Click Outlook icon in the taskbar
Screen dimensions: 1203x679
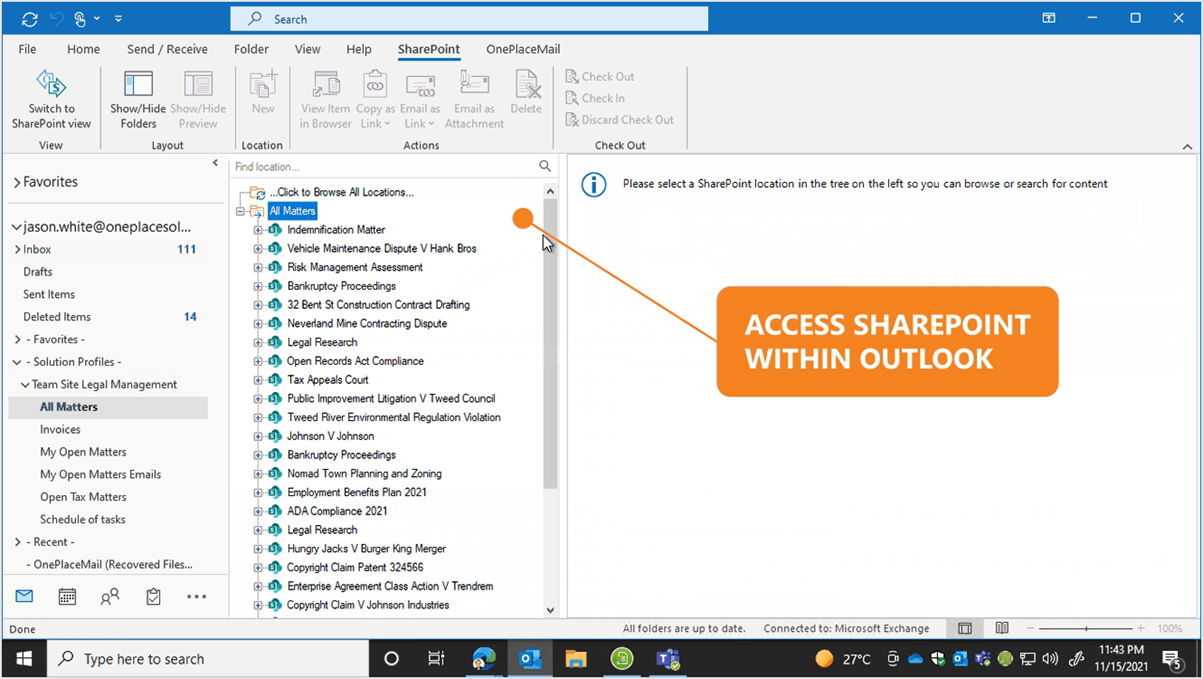tap(530, 658)
